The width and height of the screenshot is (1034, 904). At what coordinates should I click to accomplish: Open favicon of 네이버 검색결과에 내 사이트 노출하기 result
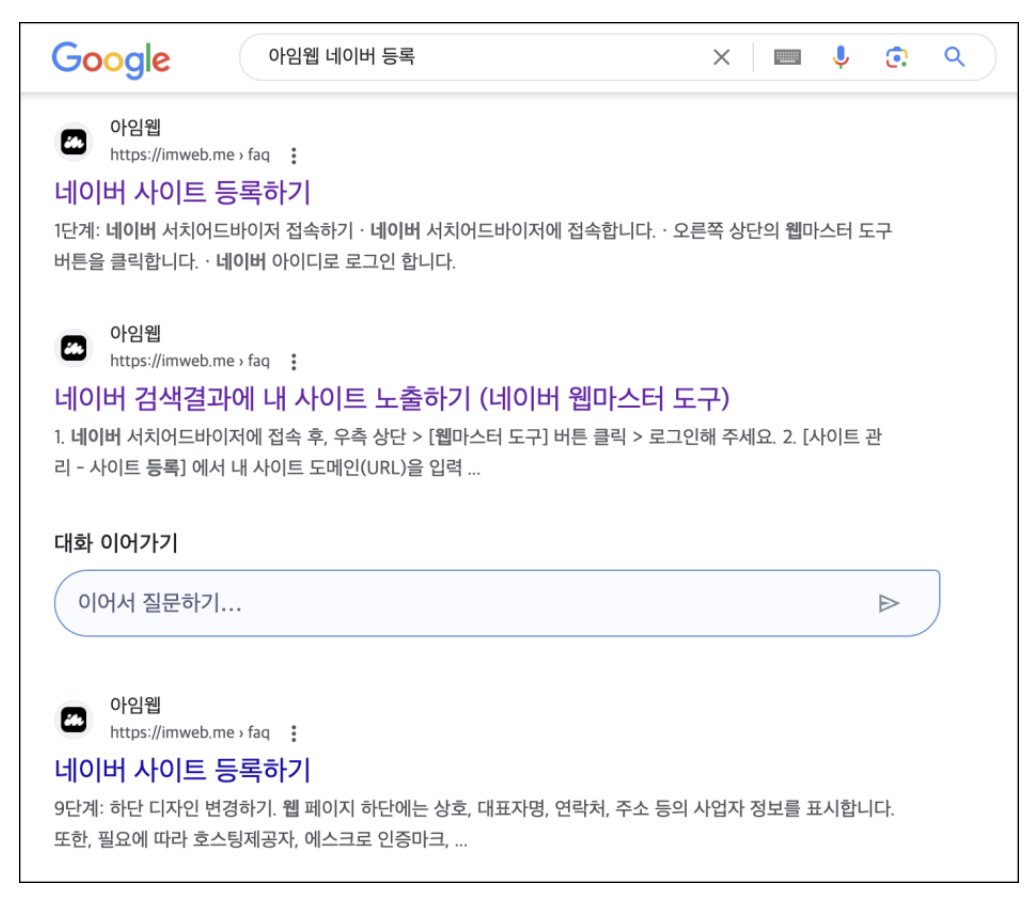(x=74, y=347)
